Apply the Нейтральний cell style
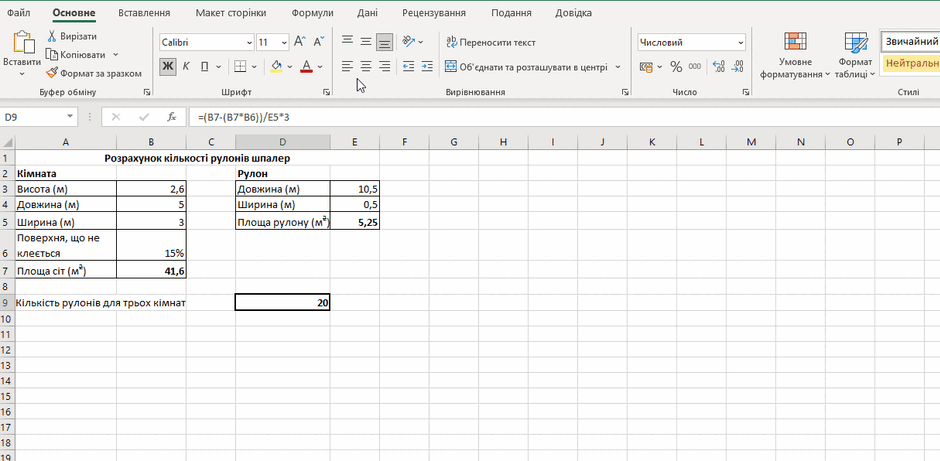This screenshot has height=461, width=940. point(911,62)
